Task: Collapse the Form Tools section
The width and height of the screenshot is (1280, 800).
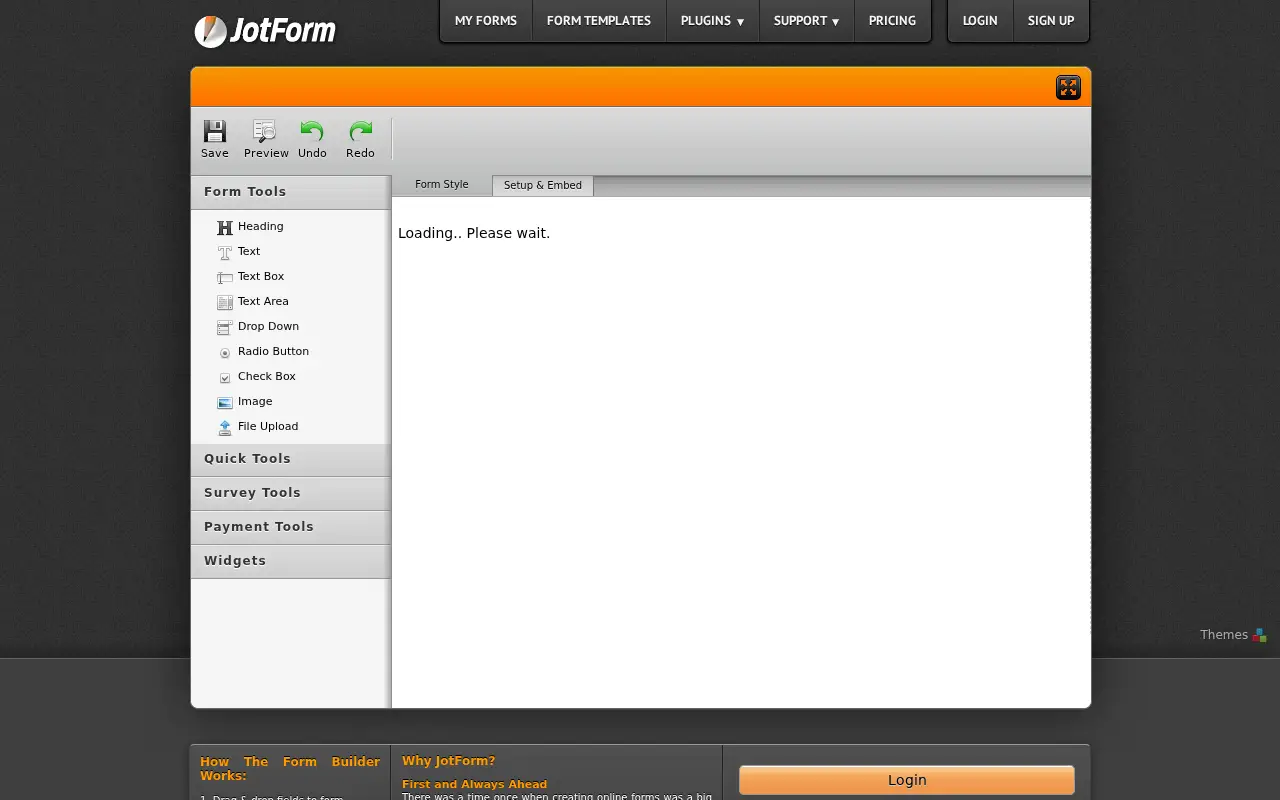Action: click(x=290, y=192)
